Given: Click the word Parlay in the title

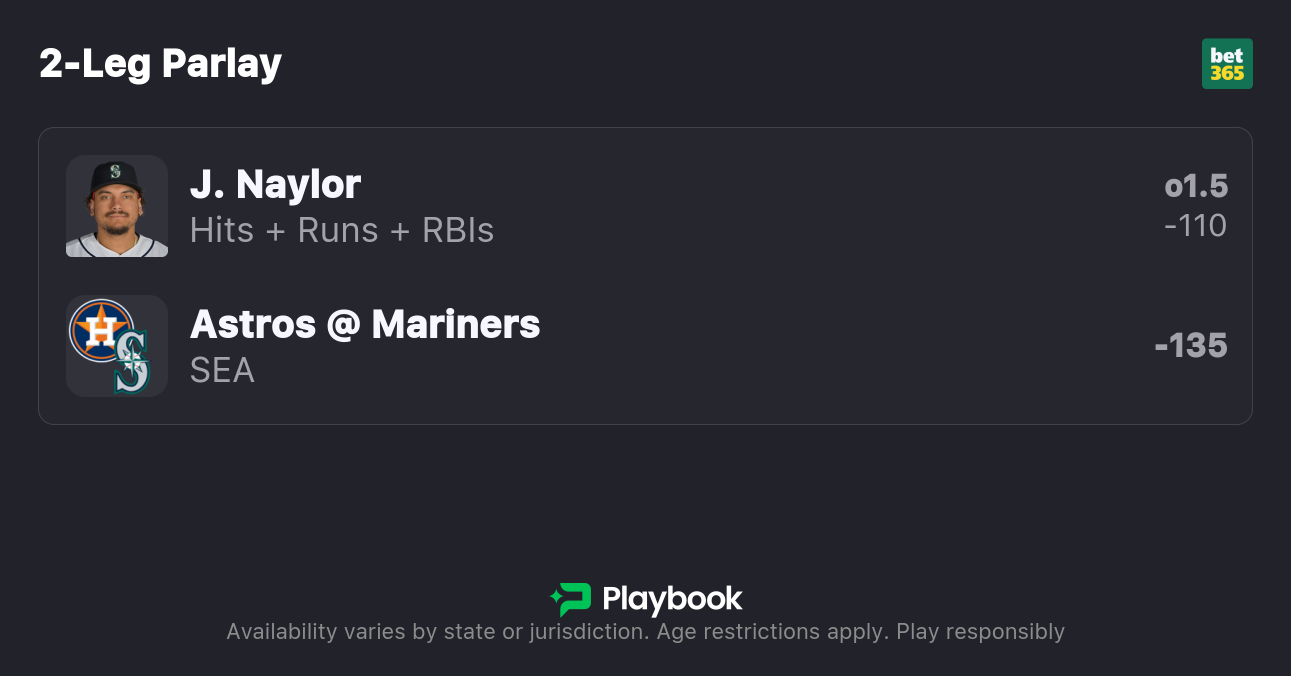Looking at the screenshot, I should coord(222,64).
